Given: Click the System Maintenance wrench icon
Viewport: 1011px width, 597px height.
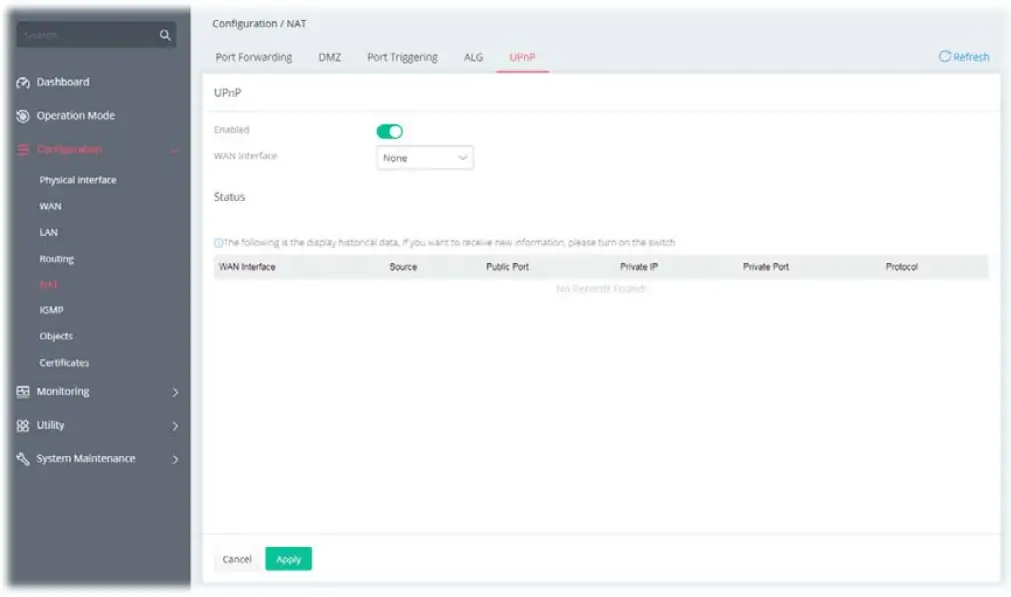Looking at the screenshot, I should point(23,459).
